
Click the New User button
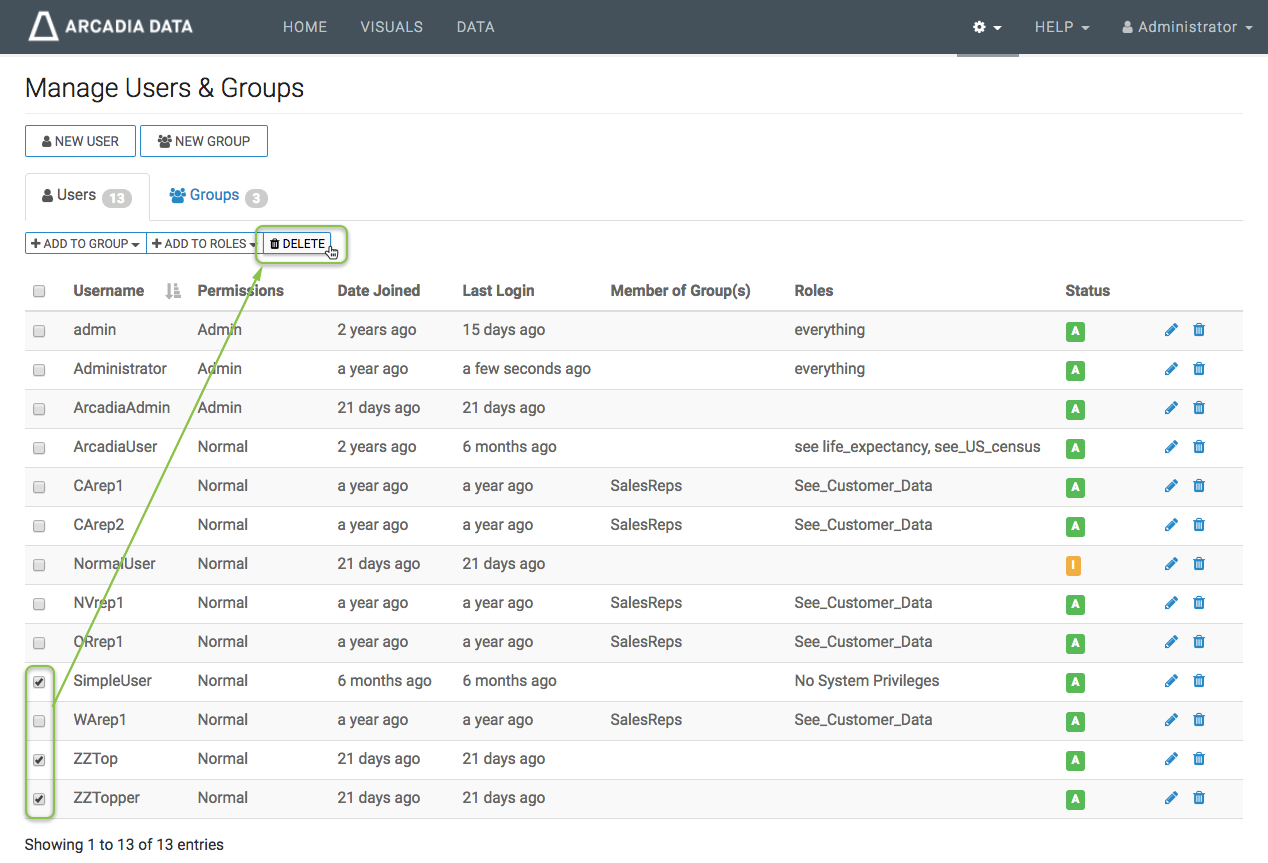point(80,141)
